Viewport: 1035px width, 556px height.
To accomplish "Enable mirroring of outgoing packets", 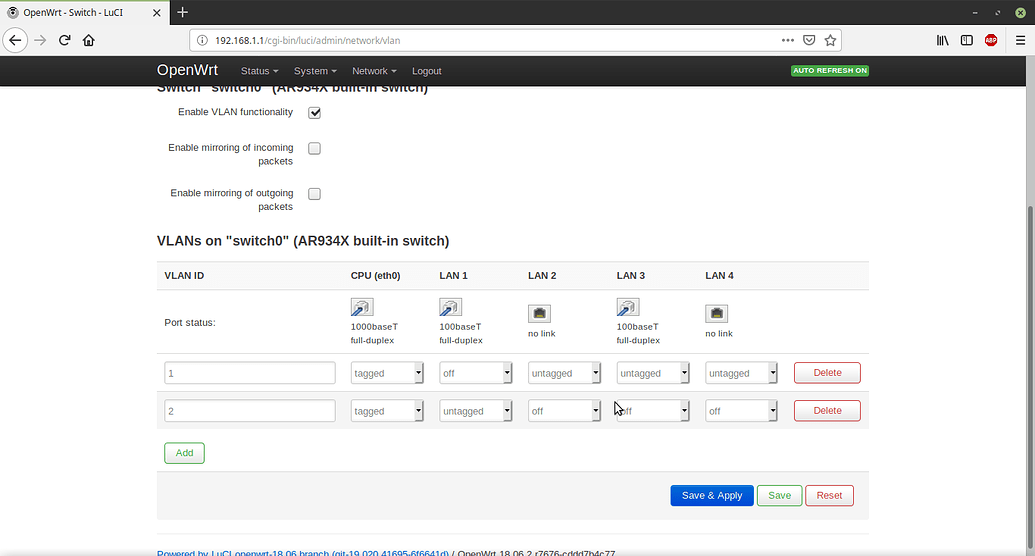I will (314, 194).
